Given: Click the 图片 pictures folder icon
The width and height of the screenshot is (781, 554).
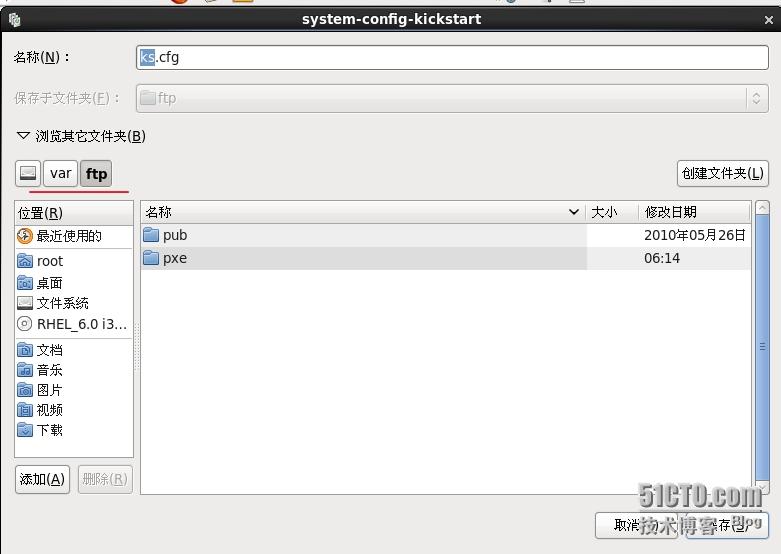Looking at the screenshot, I should point(25,389).
